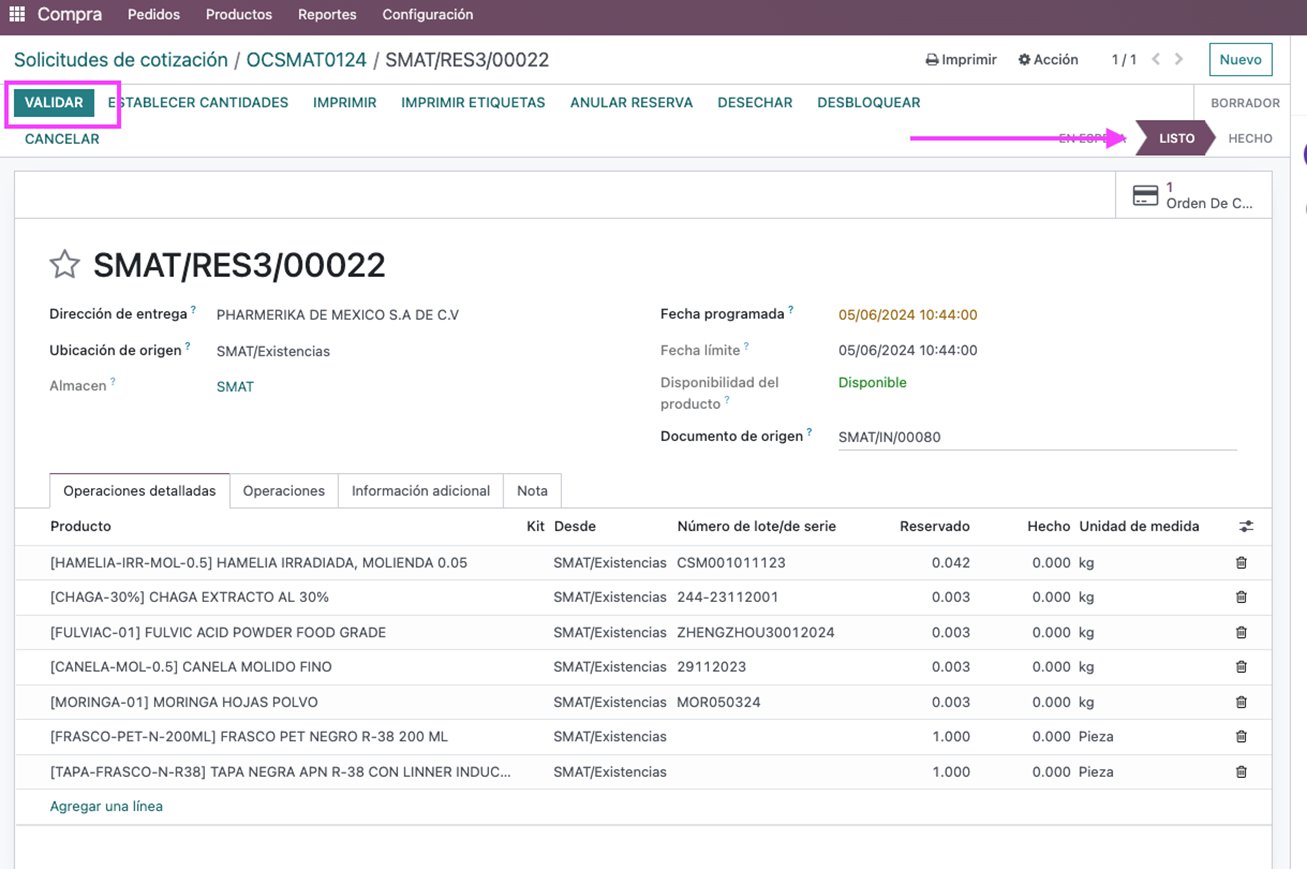1307x869 pixels.
Task: Click lot number 29112023 cell
Action: pos(711,667)
